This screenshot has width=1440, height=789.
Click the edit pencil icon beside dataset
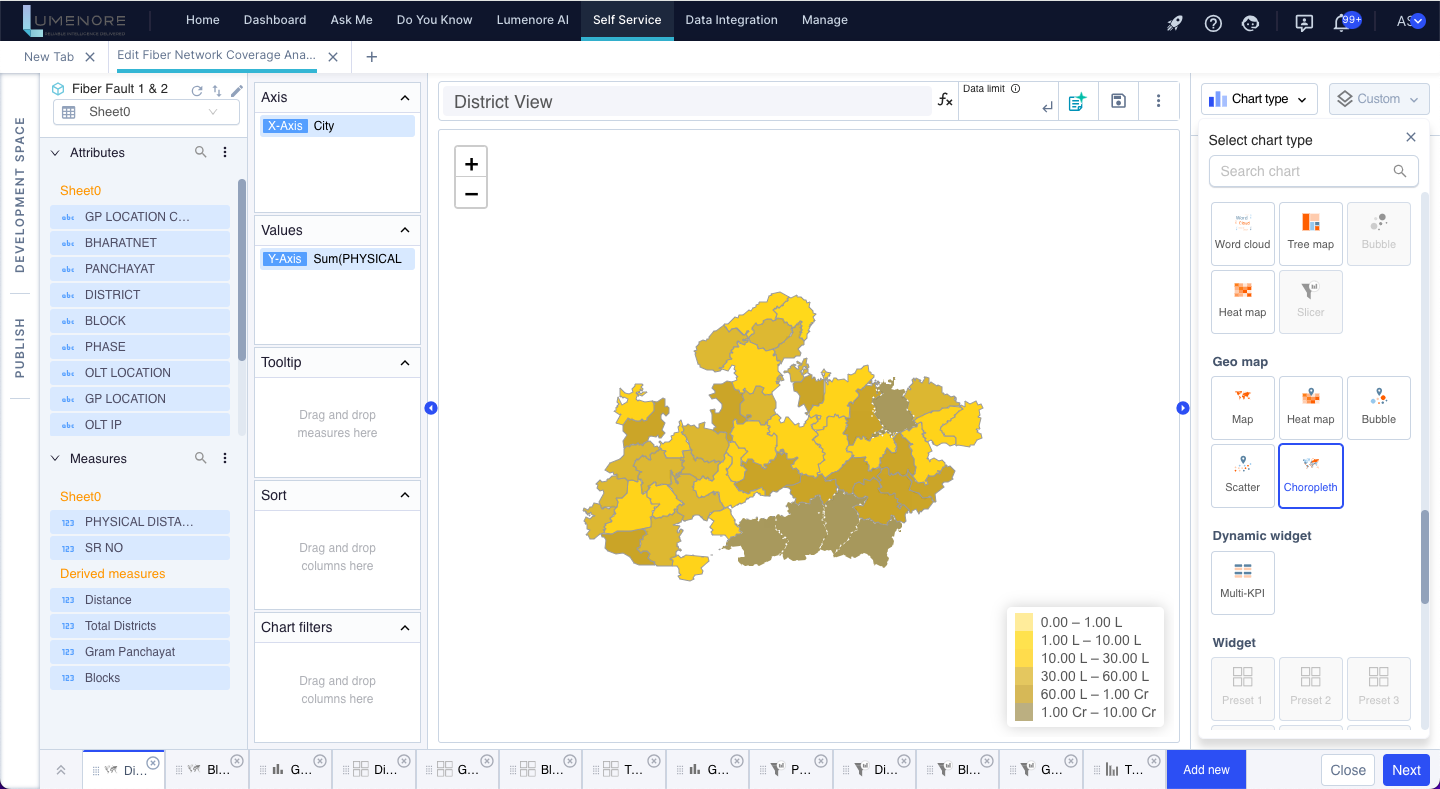(237, 90)
